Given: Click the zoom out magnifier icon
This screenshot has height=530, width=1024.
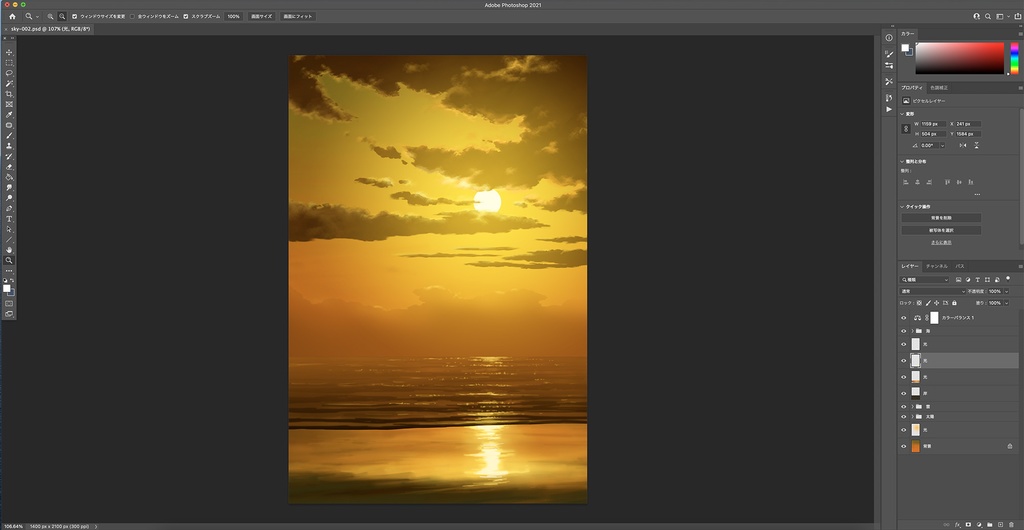Looking at the screenshot, I should click(62, 17).
